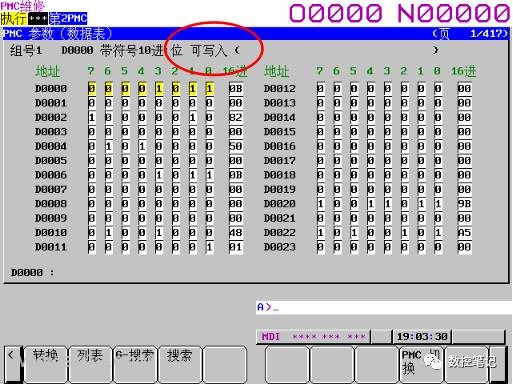Click the 带符号10进 data type label

pyautogui.click(x=131, y=51)
